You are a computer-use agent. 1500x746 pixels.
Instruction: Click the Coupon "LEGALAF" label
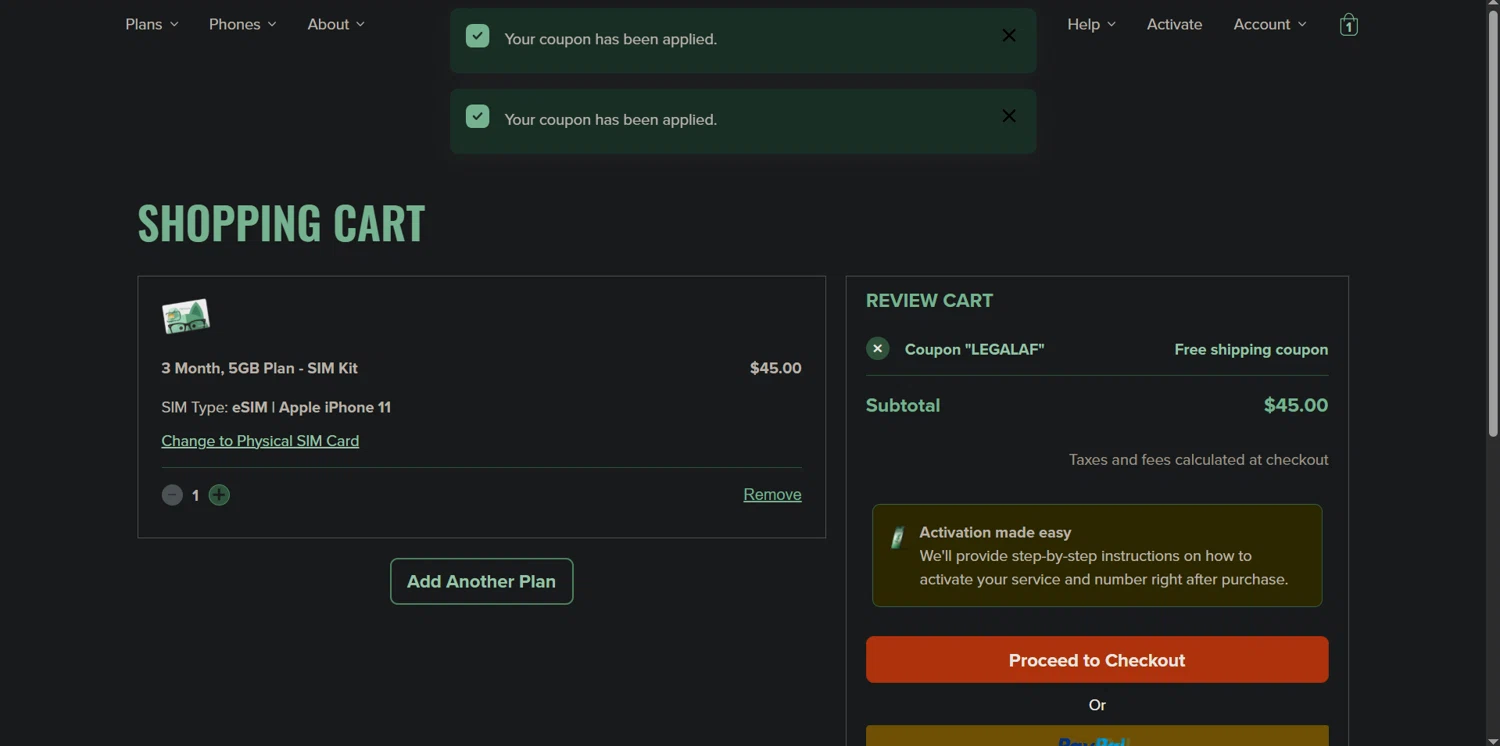tap(974, 349)
